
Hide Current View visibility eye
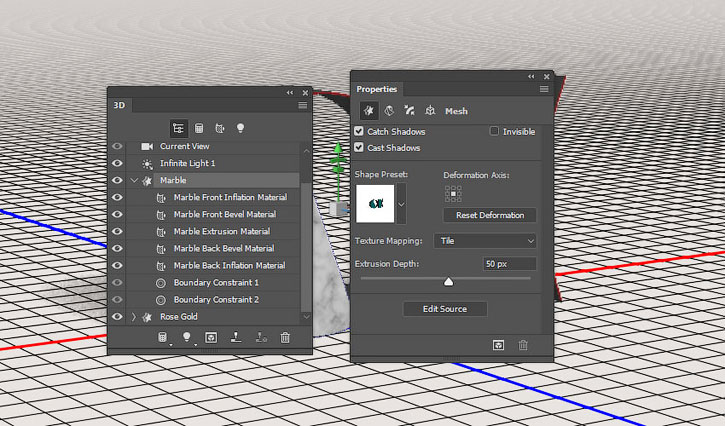117,146
